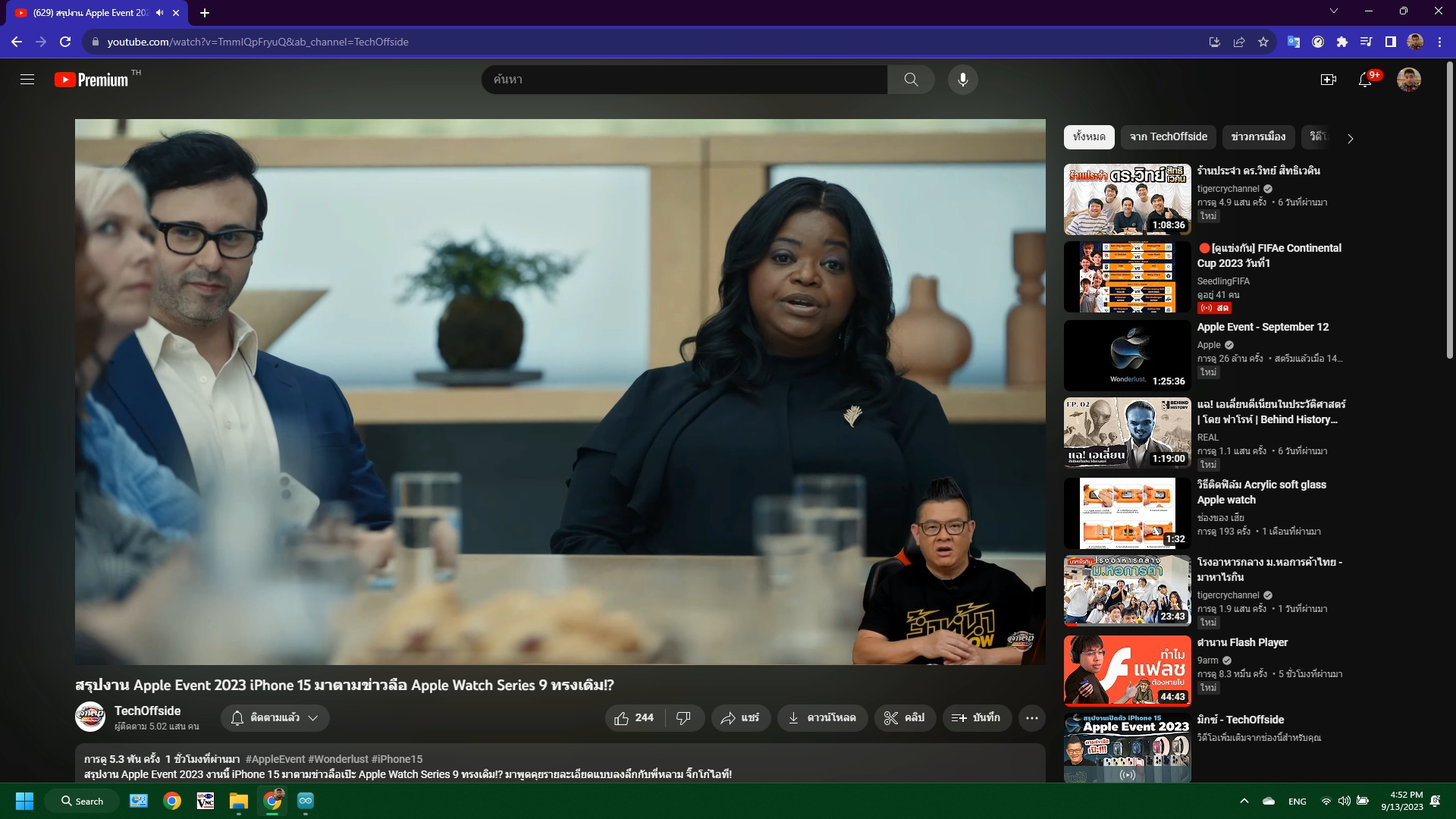1456x819 pixels.
Task: Open TechOffside channel avatar
Action: click(x=90, y=717)
